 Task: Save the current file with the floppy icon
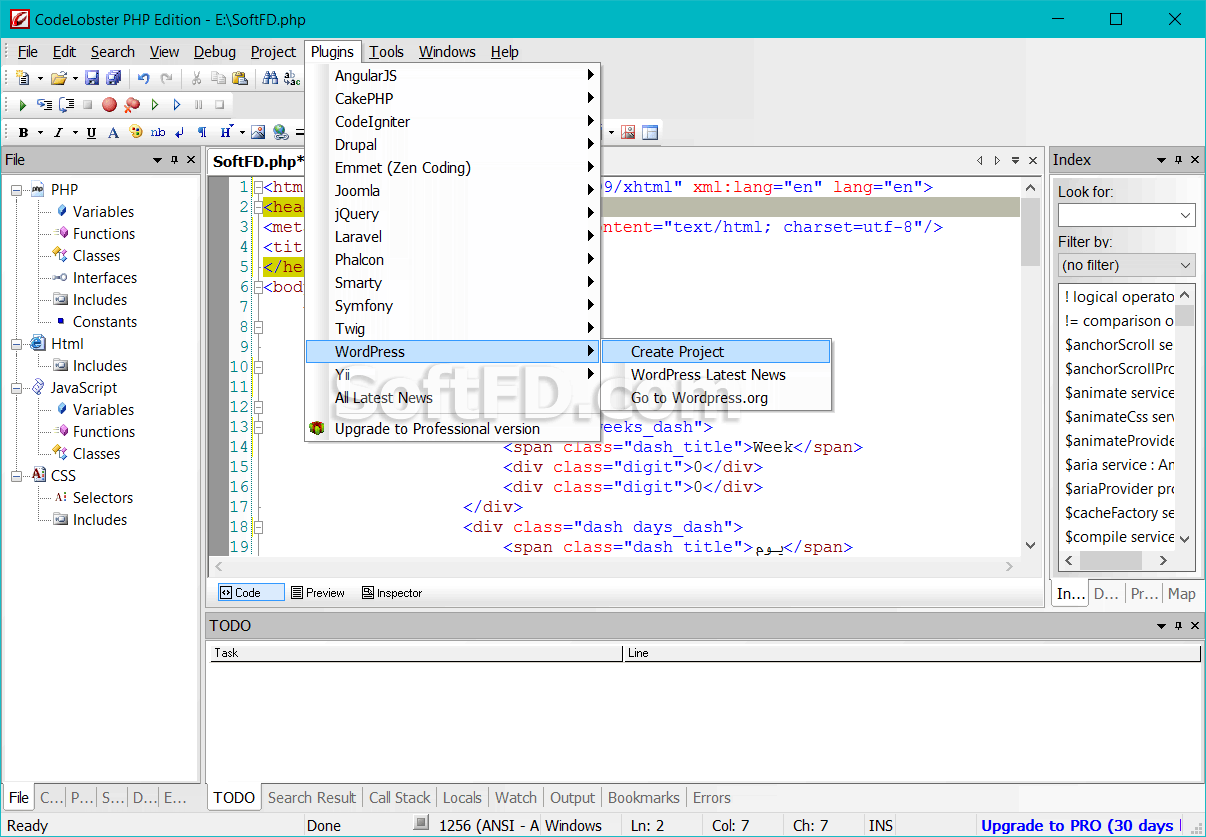(x=92, y=78)
